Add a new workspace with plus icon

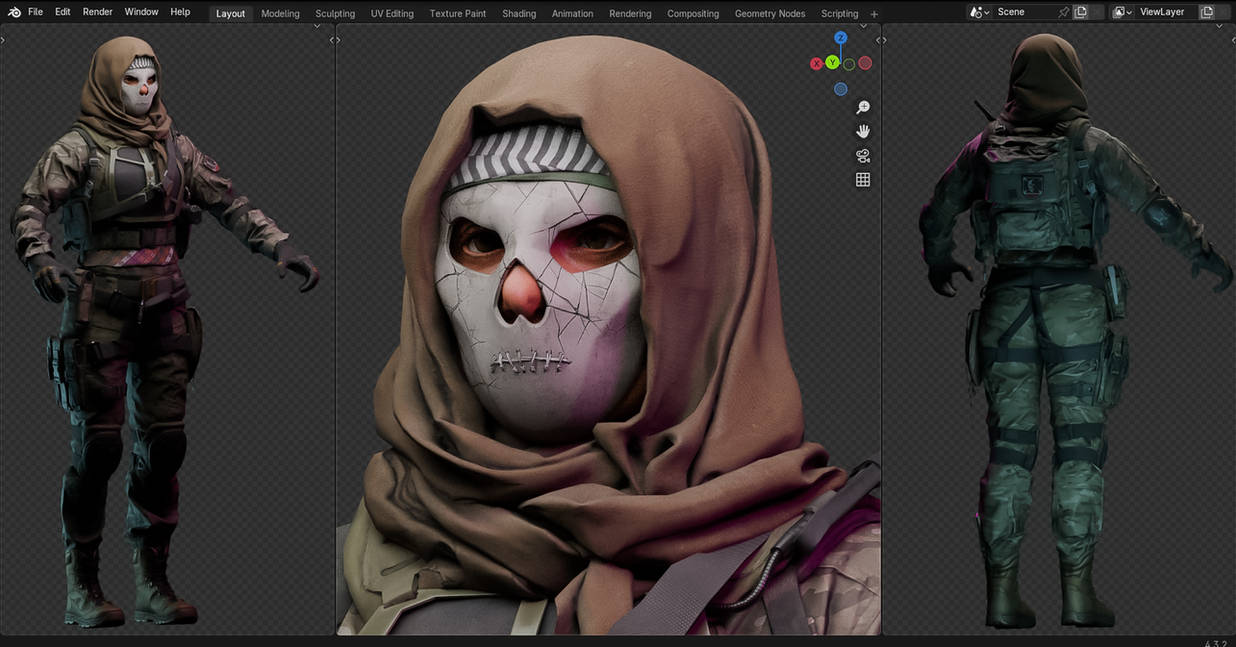(874, 14)
